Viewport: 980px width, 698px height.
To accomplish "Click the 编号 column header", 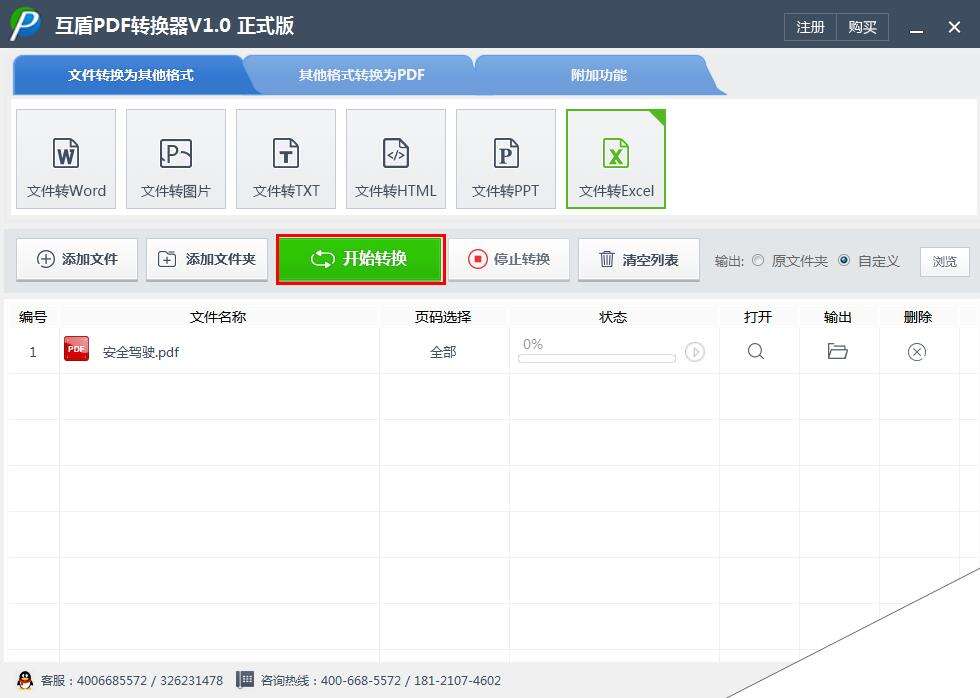I will (32, 317).
